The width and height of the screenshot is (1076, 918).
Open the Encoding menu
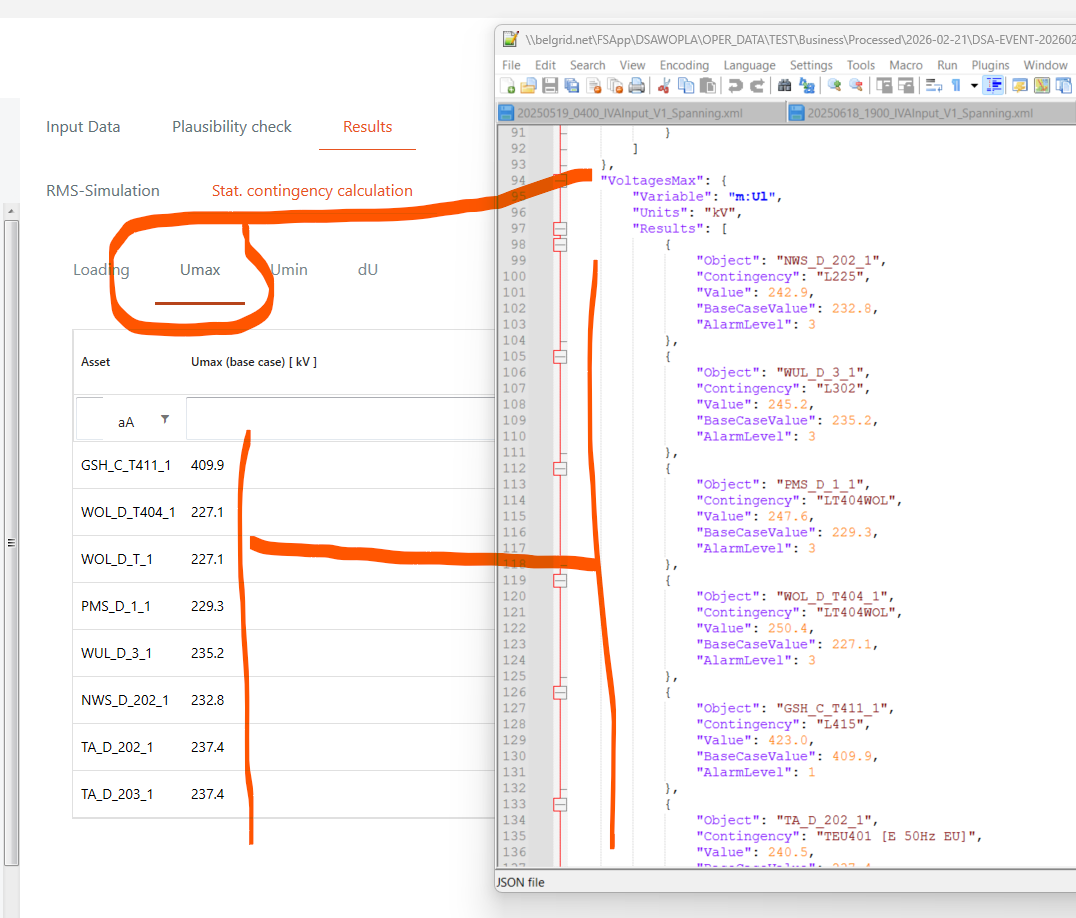(x=684, y=65)
